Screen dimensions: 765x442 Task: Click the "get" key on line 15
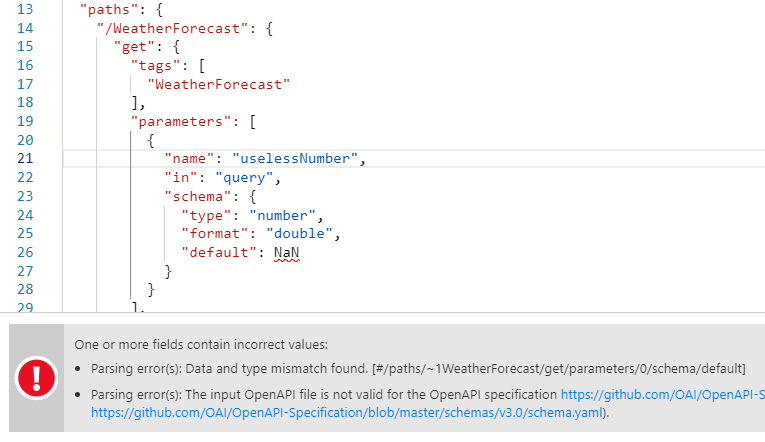pos(134,47)
